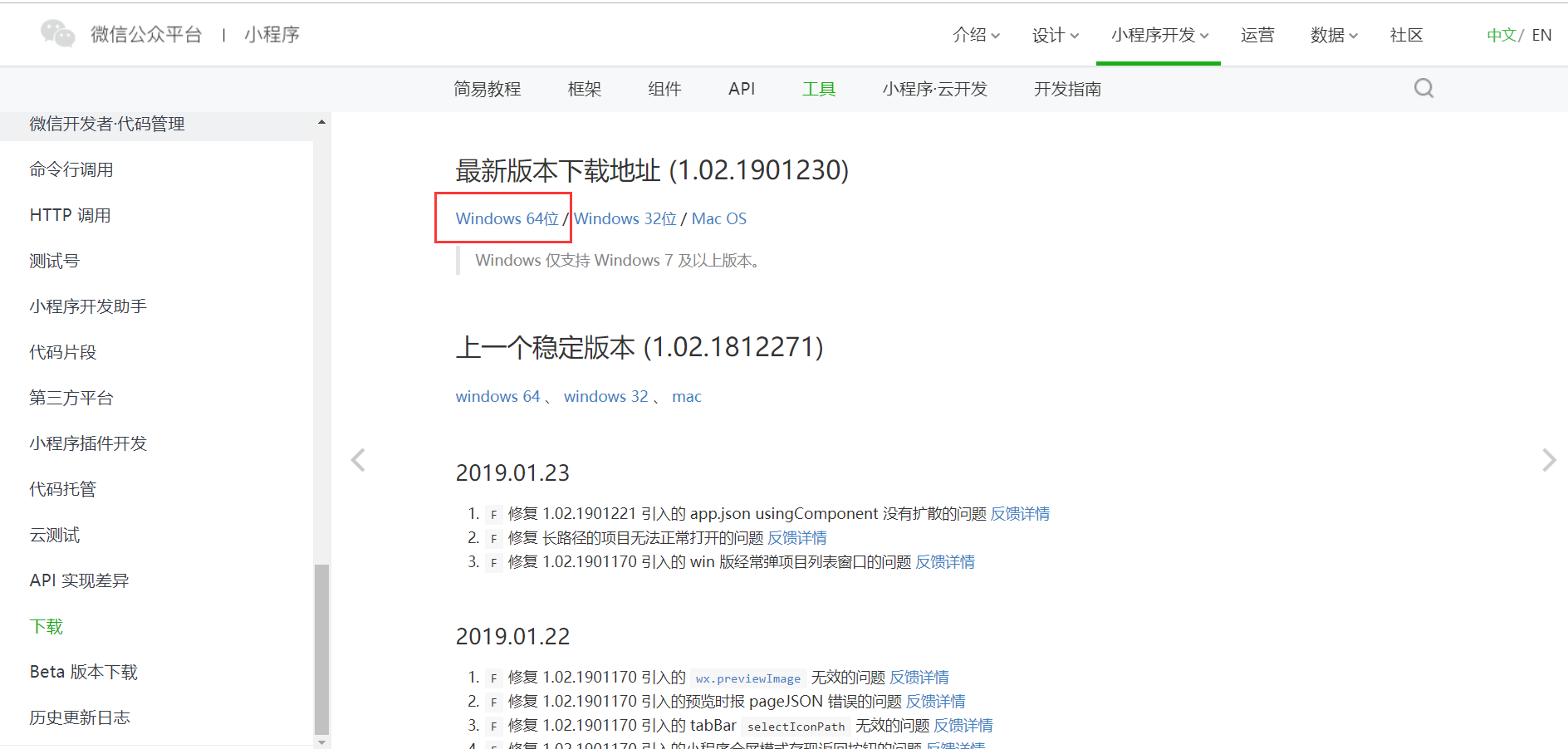Download stable windows 32 version

click(x=606, y=396)
